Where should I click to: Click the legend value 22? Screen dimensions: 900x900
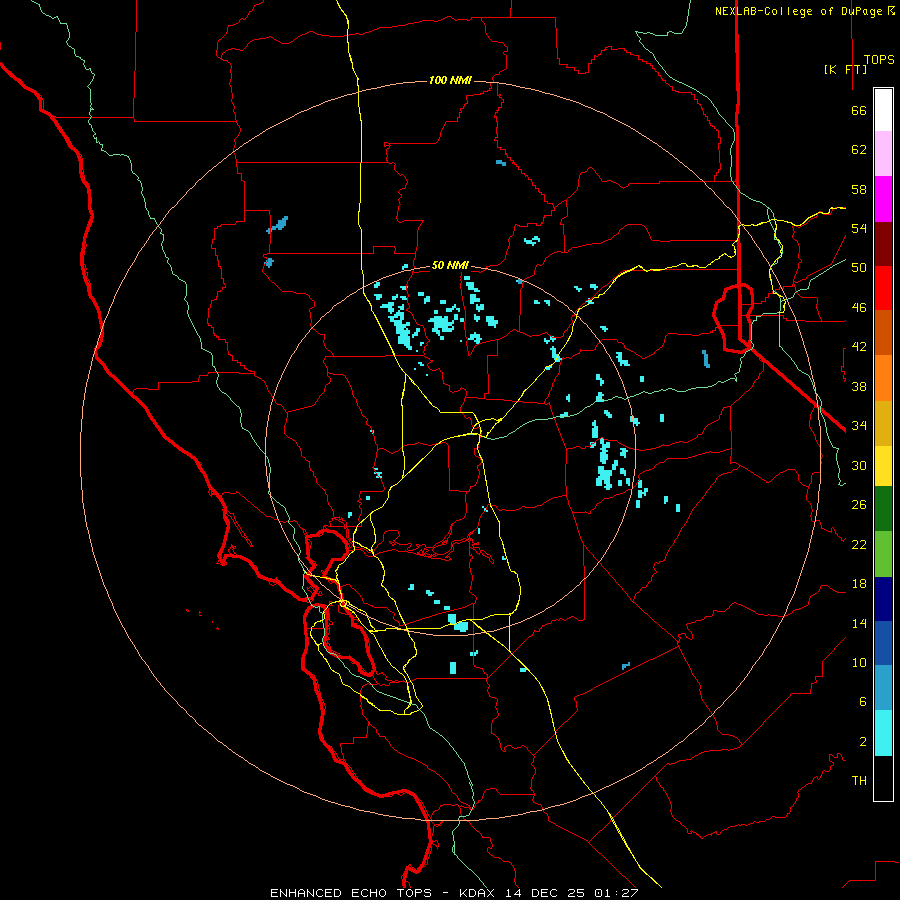pos(859,544)
